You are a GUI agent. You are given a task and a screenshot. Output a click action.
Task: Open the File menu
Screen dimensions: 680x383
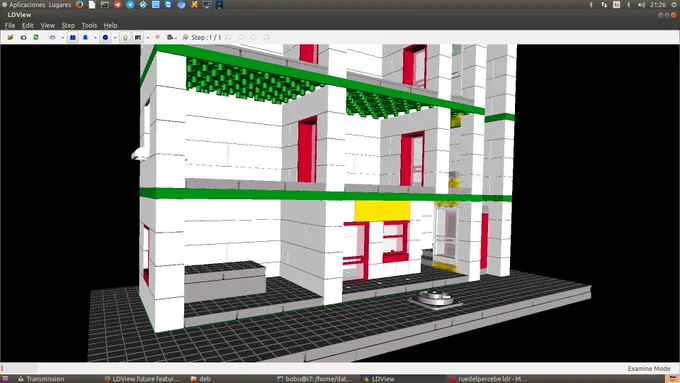[10, 25]
